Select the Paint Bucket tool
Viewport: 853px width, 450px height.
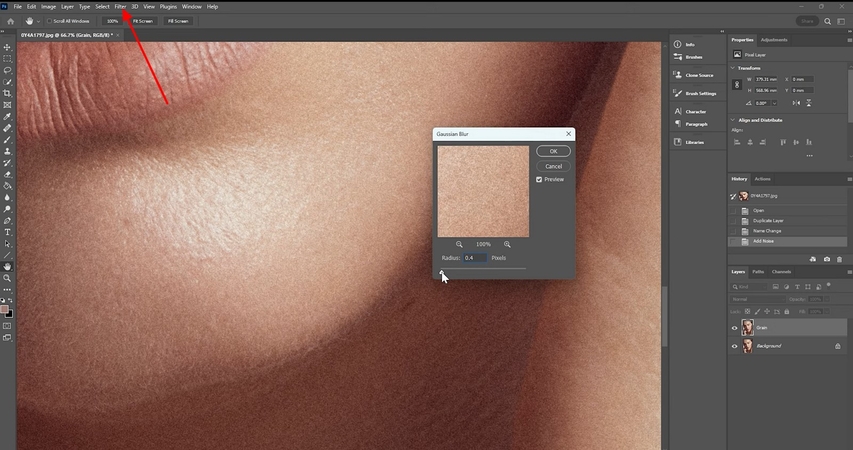pyautogui.click(x=7, y=186)
